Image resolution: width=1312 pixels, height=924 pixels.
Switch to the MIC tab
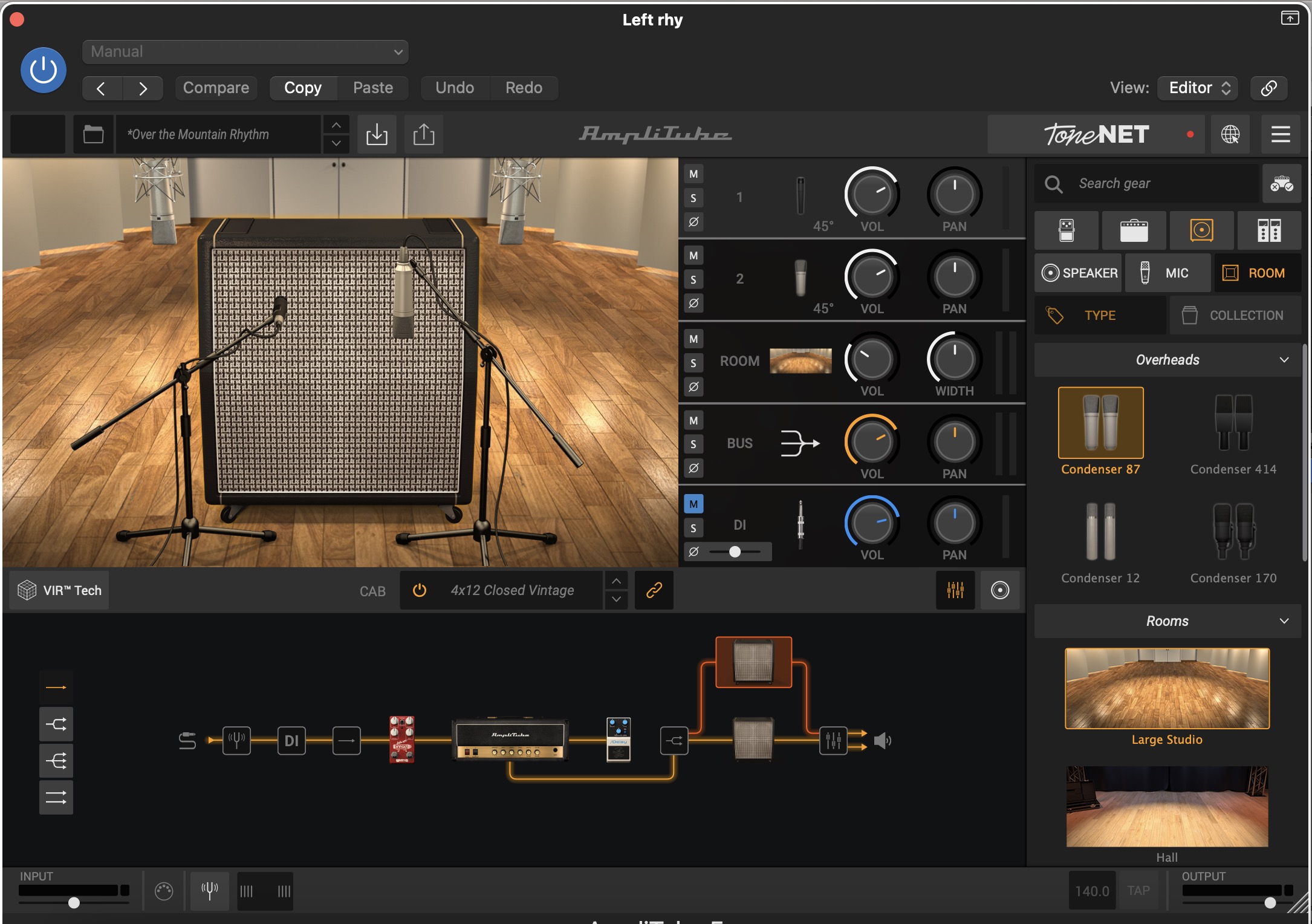tap(1168, 273)
